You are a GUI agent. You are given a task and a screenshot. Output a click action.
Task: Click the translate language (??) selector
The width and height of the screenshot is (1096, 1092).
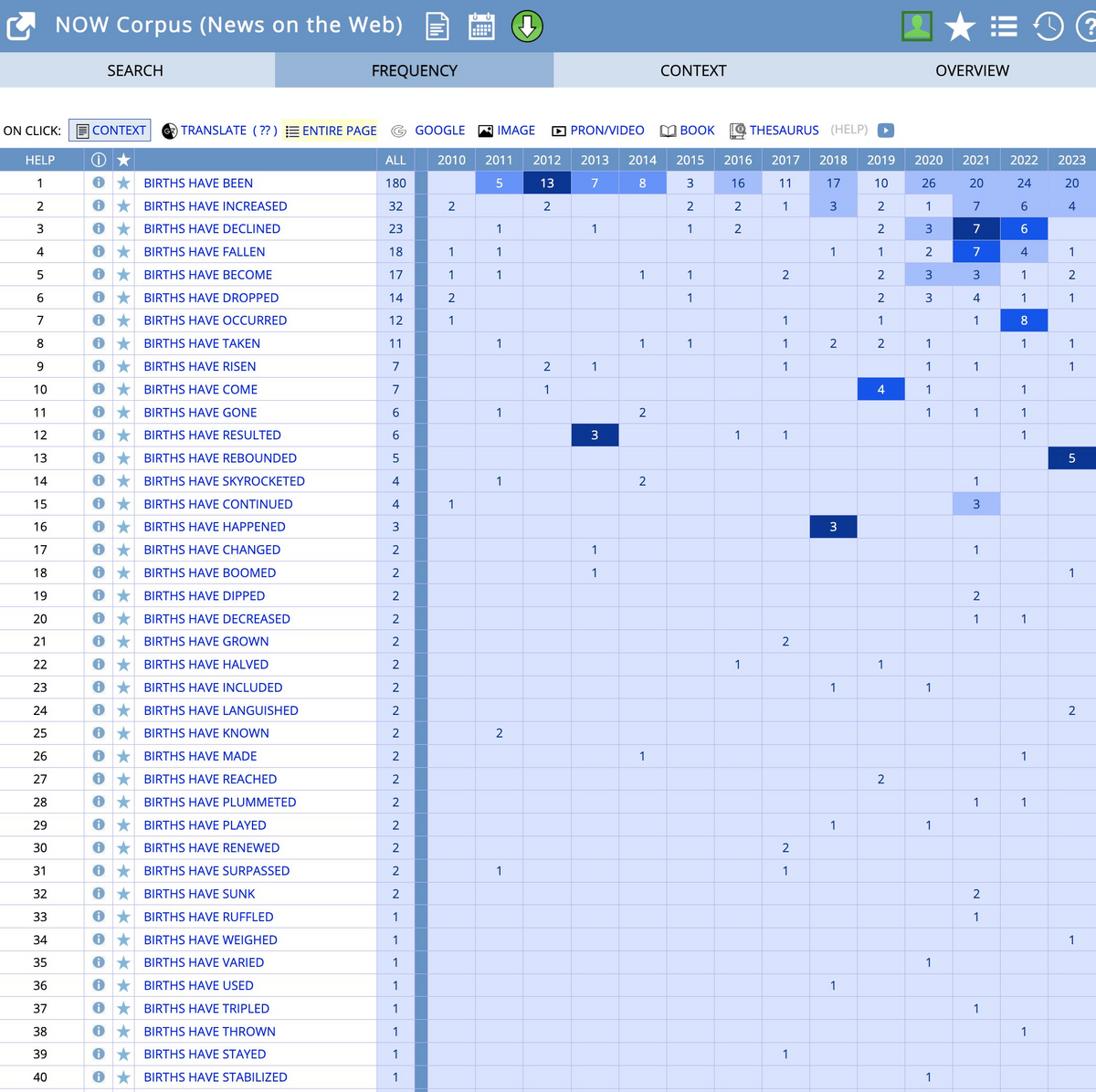point(265,131)
